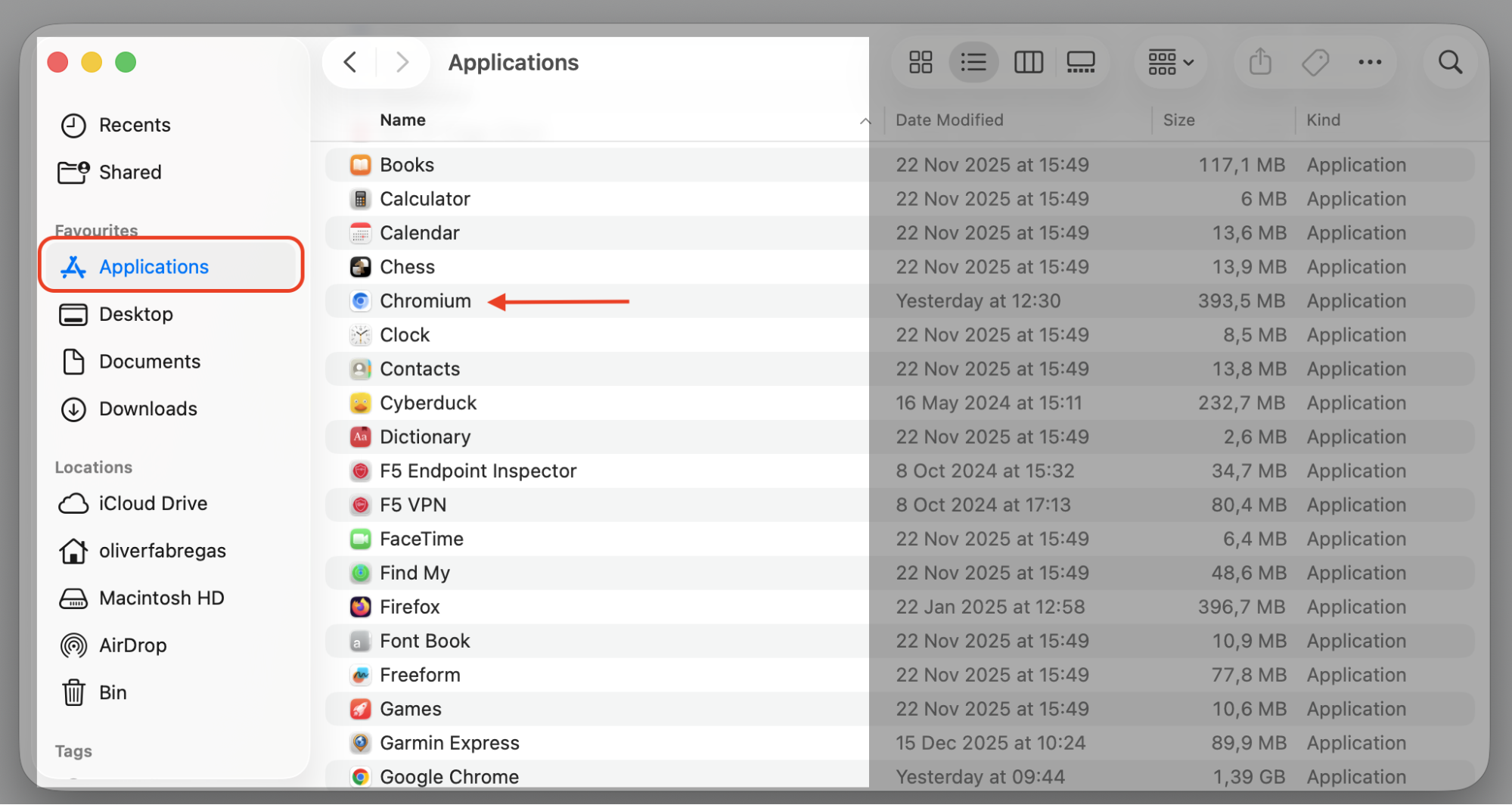Click the Chromium file name
This screenshot has width=1512, height=805.
(425, 301)
